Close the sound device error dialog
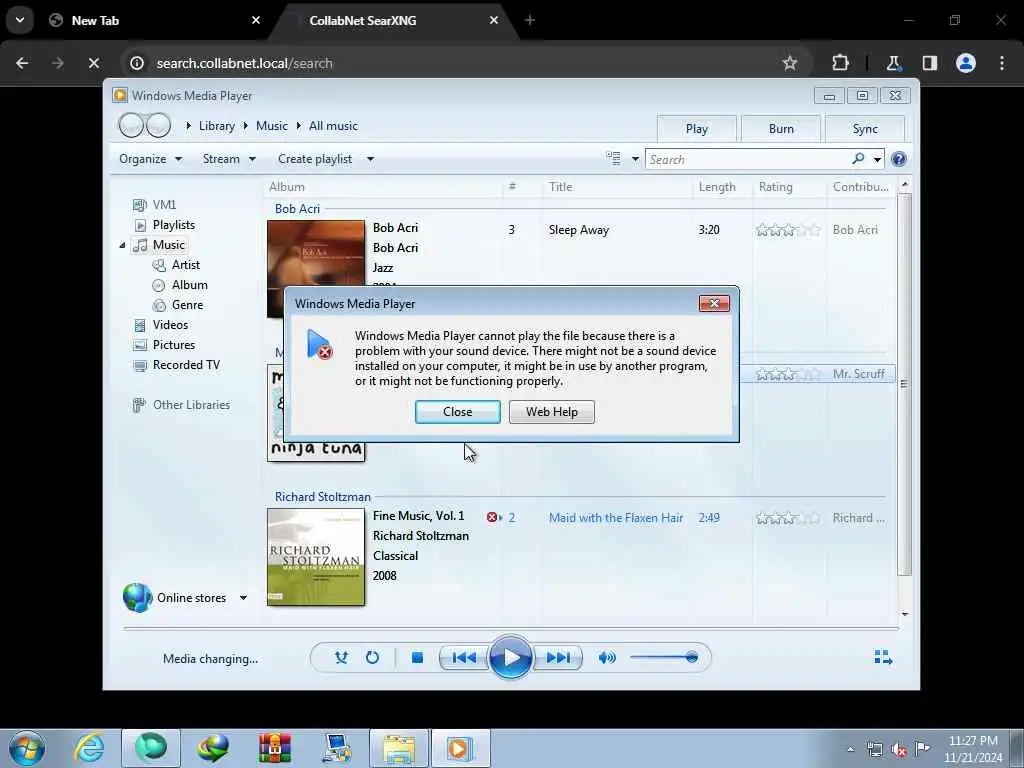Image resolution: width=1024 pixels, height=768 pixels. (457, 412)
